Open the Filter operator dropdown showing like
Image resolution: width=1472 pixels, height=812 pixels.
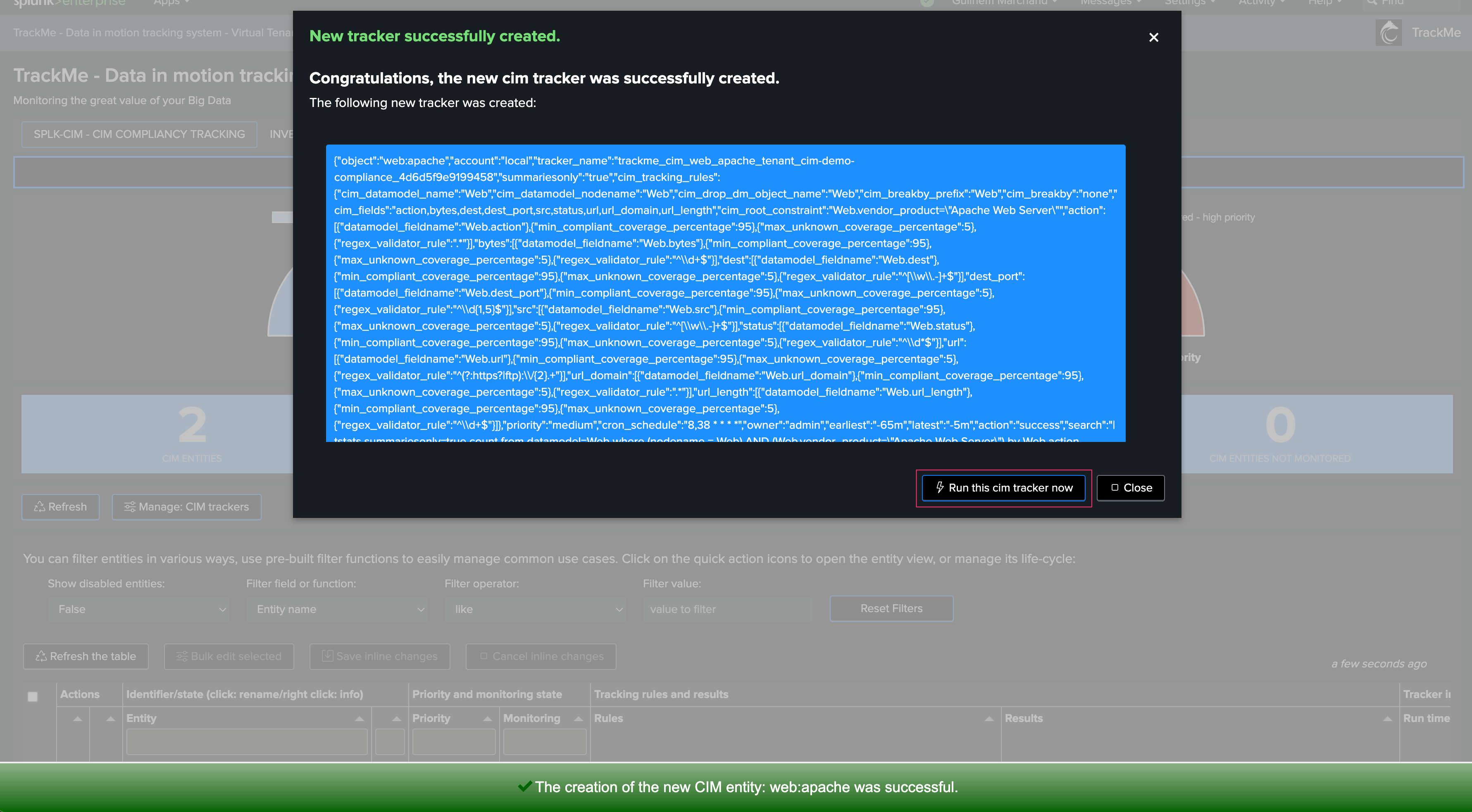pyautogui.click(x=536, y=609)
